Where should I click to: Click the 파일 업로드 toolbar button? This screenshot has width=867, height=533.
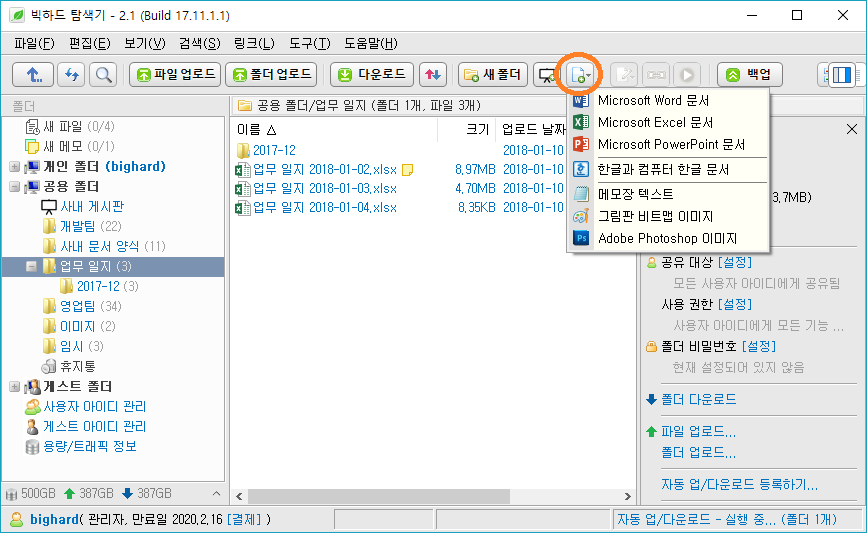pyautogui.click(x=175, y=75)
